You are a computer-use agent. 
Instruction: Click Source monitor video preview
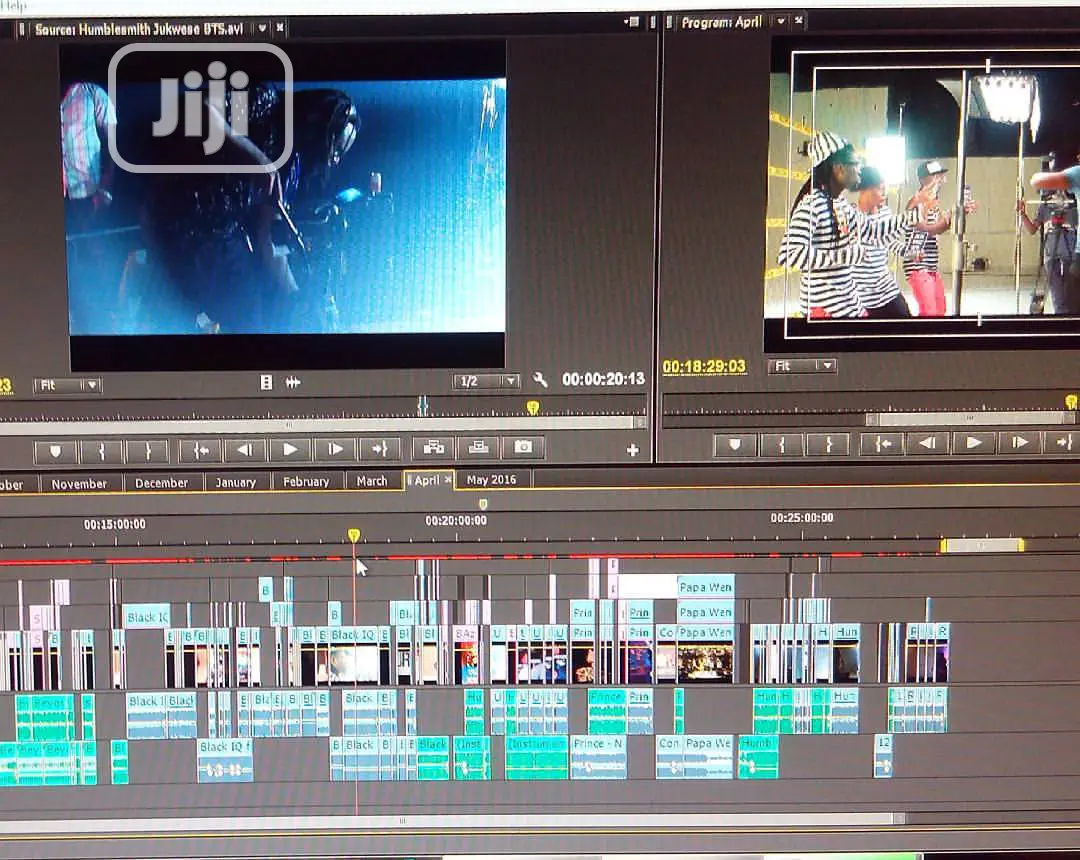287,207
